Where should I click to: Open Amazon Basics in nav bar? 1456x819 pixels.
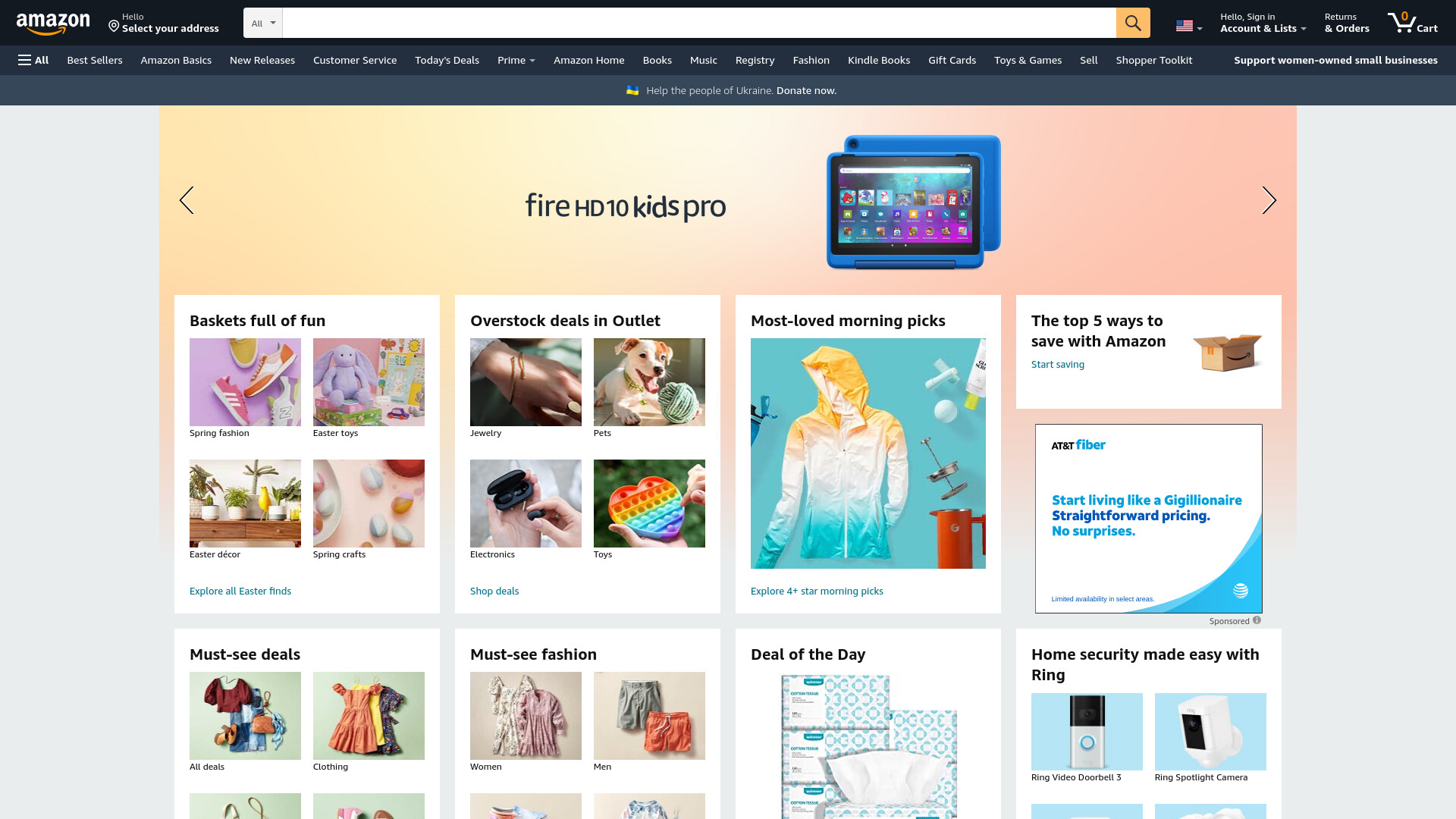(176, 60)
